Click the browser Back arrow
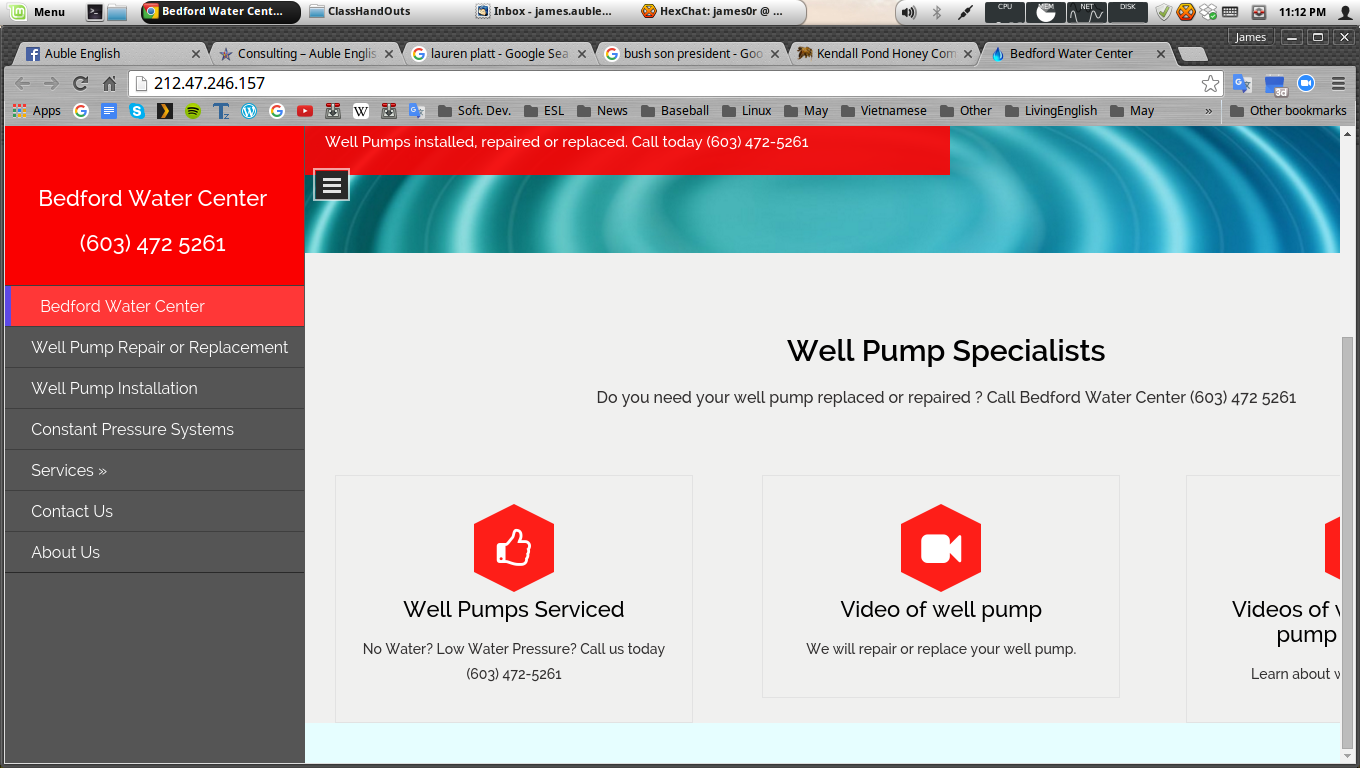 coord(22,83)
